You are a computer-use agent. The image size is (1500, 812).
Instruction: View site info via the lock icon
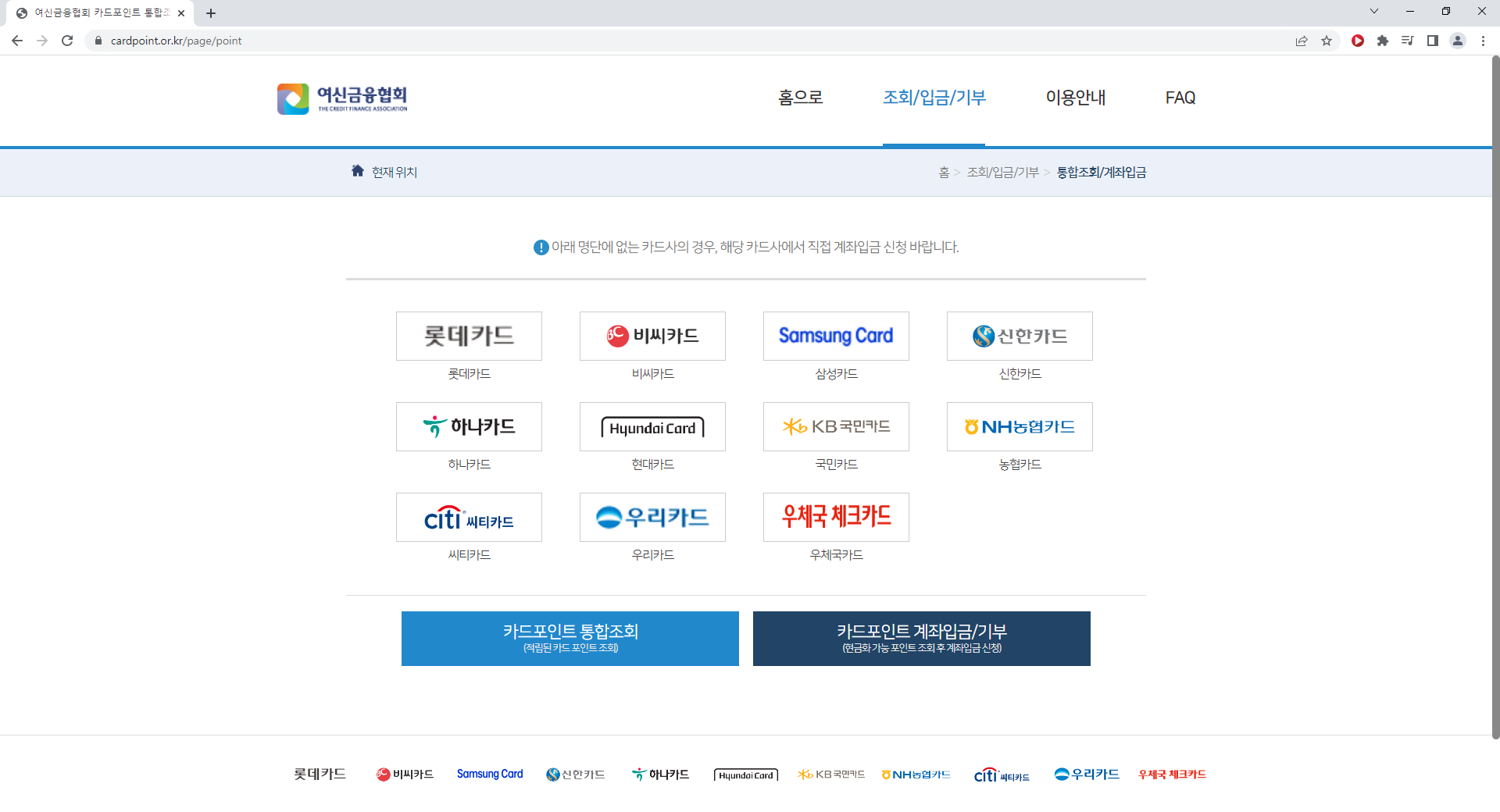point(98,41)
